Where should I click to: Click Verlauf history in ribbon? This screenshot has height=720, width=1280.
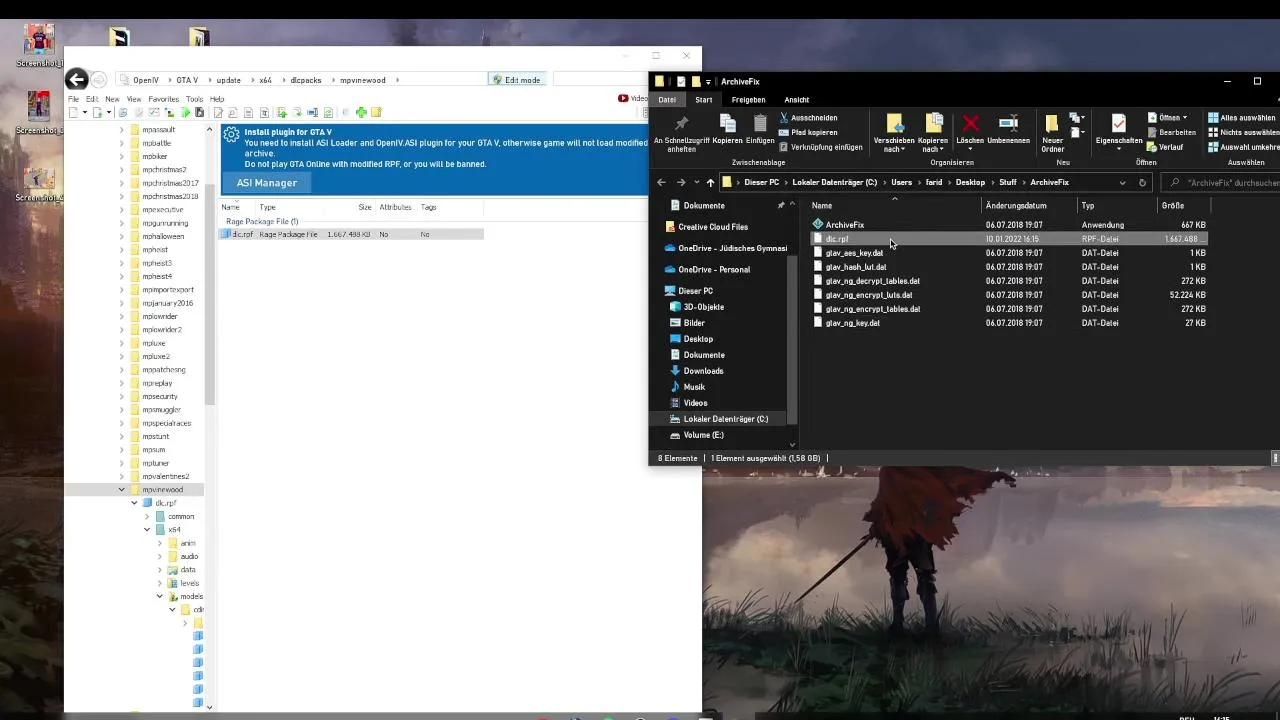pyautogui.click(x=1165, y=147)
